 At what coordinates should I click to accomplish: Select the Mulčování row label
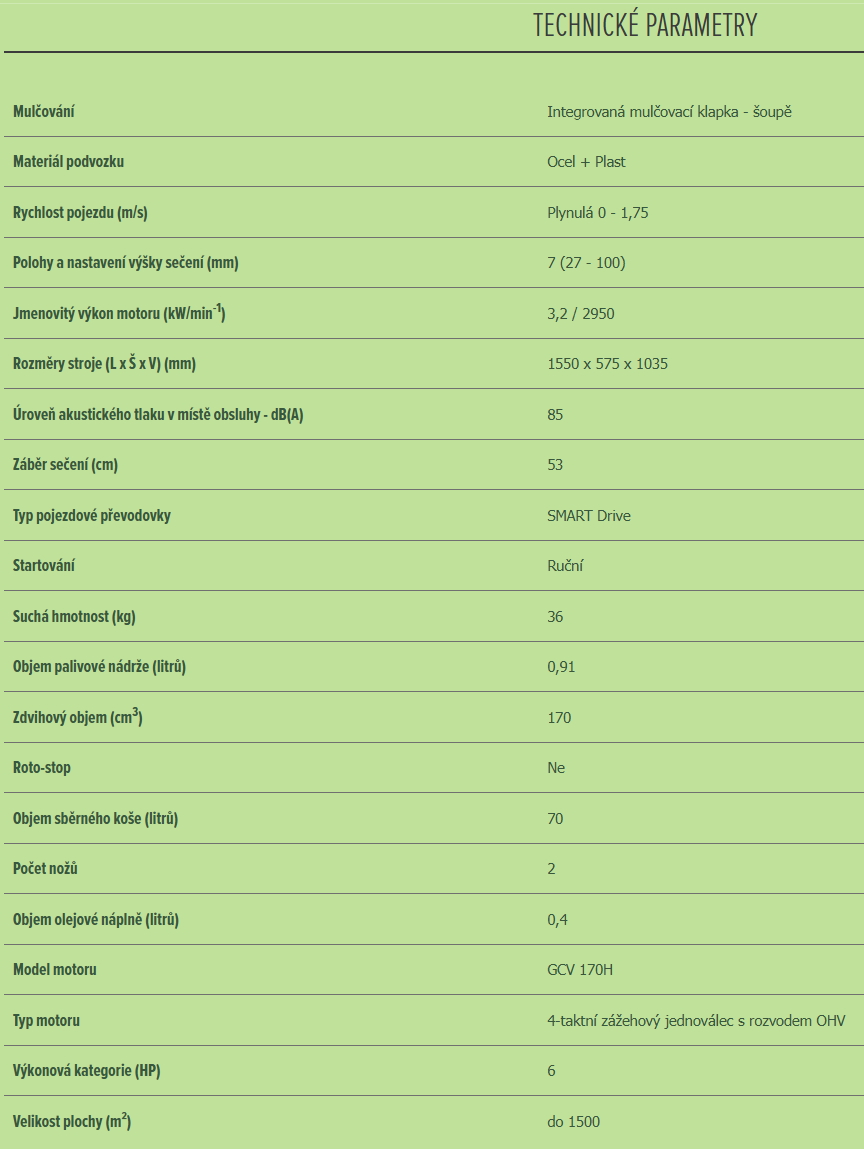pos(44,111)
